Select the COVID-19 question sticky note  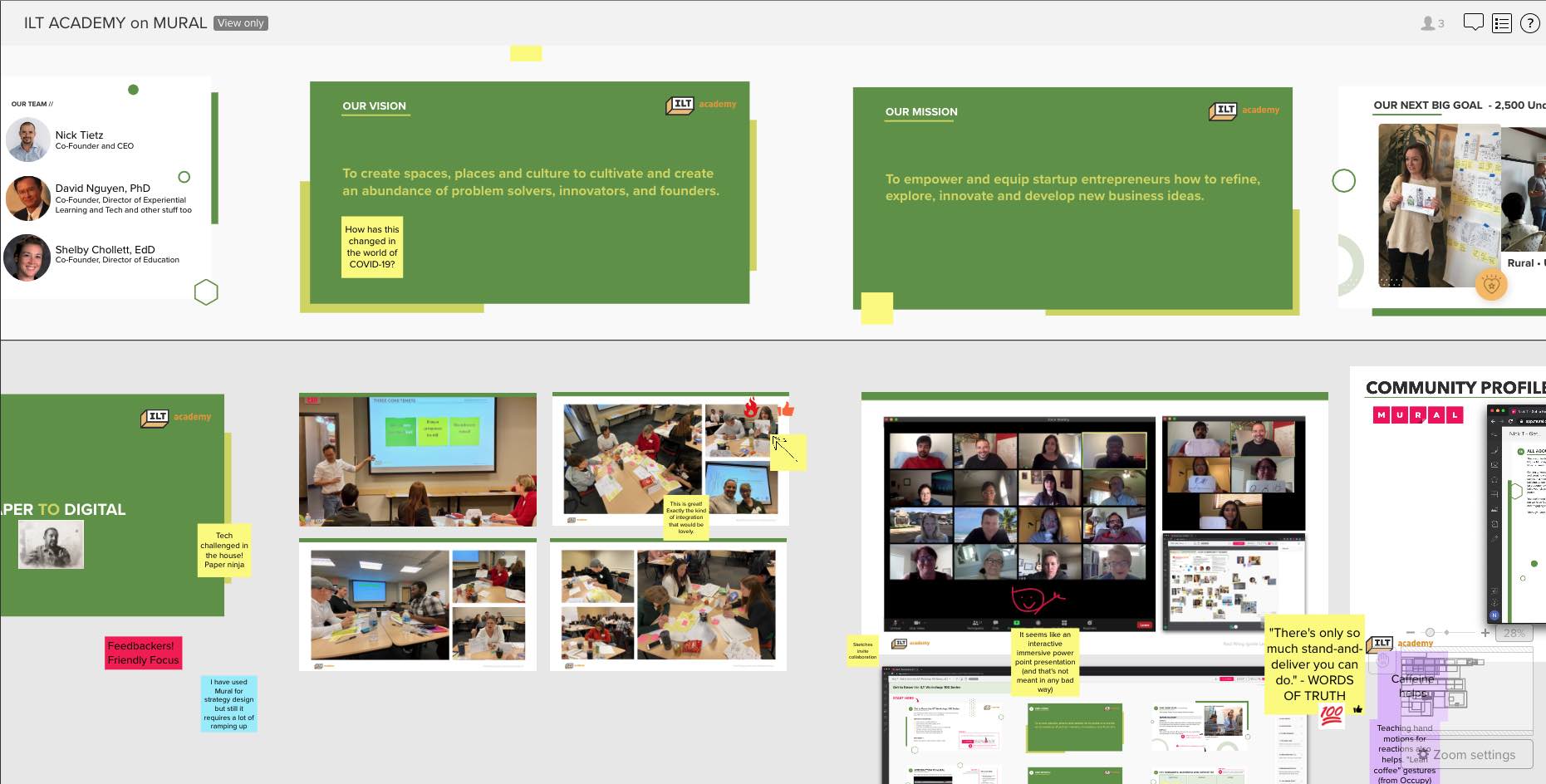click(371, 247)
